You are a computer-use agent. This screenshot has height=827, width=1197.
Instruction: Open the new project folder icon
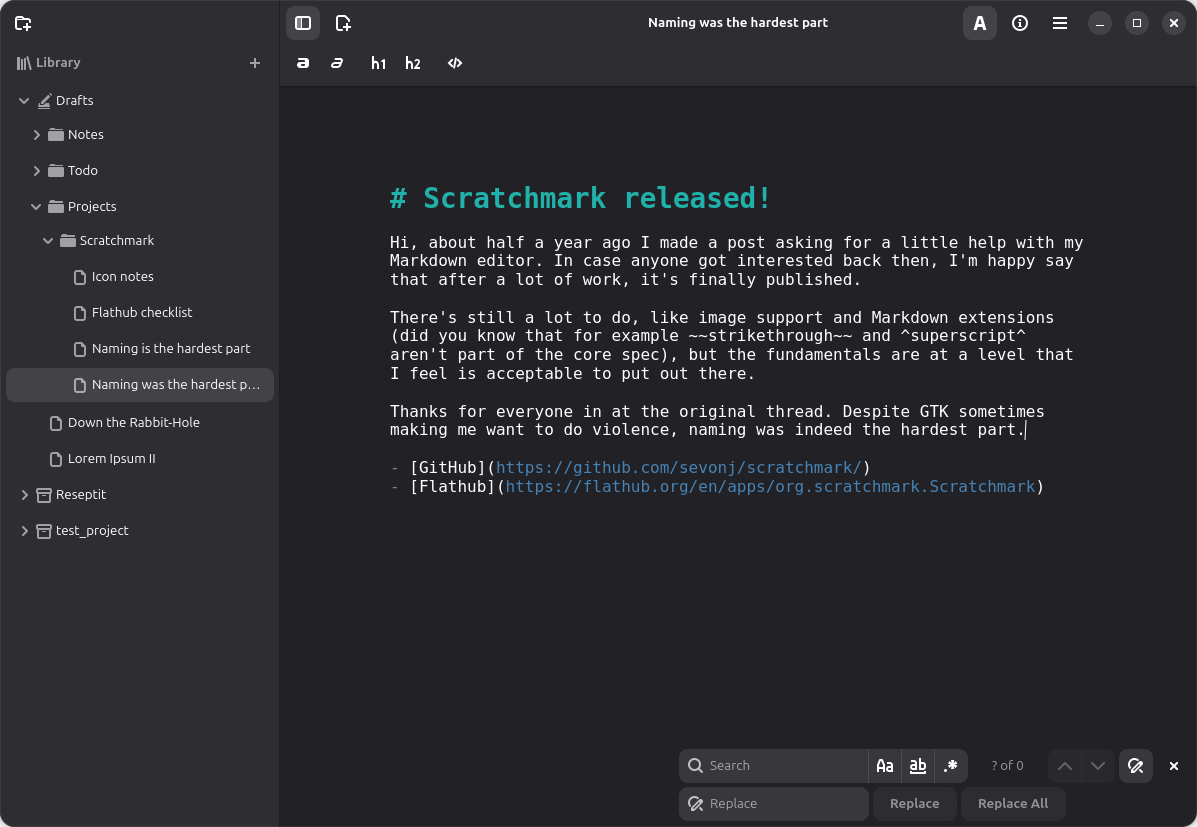coord(24,23)
